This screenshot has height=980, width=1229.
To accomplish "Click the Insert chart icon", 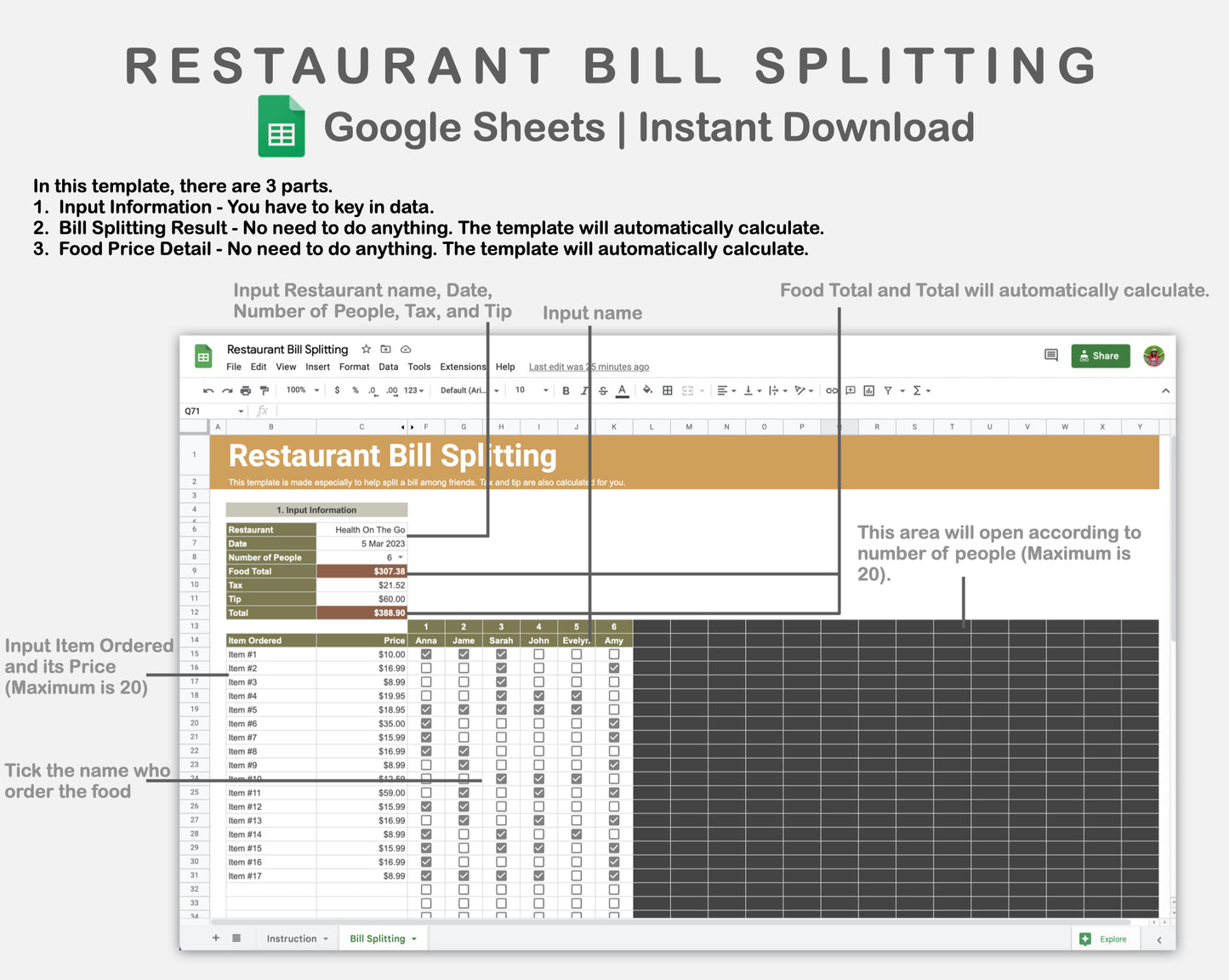I will click(868, 390).
